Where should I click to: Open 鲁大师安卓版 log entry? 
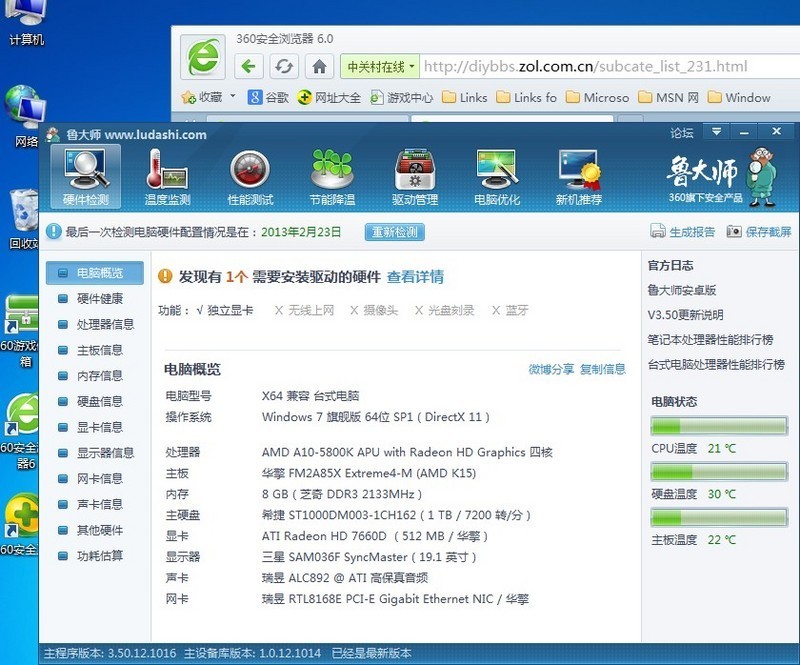pos(682,290)
